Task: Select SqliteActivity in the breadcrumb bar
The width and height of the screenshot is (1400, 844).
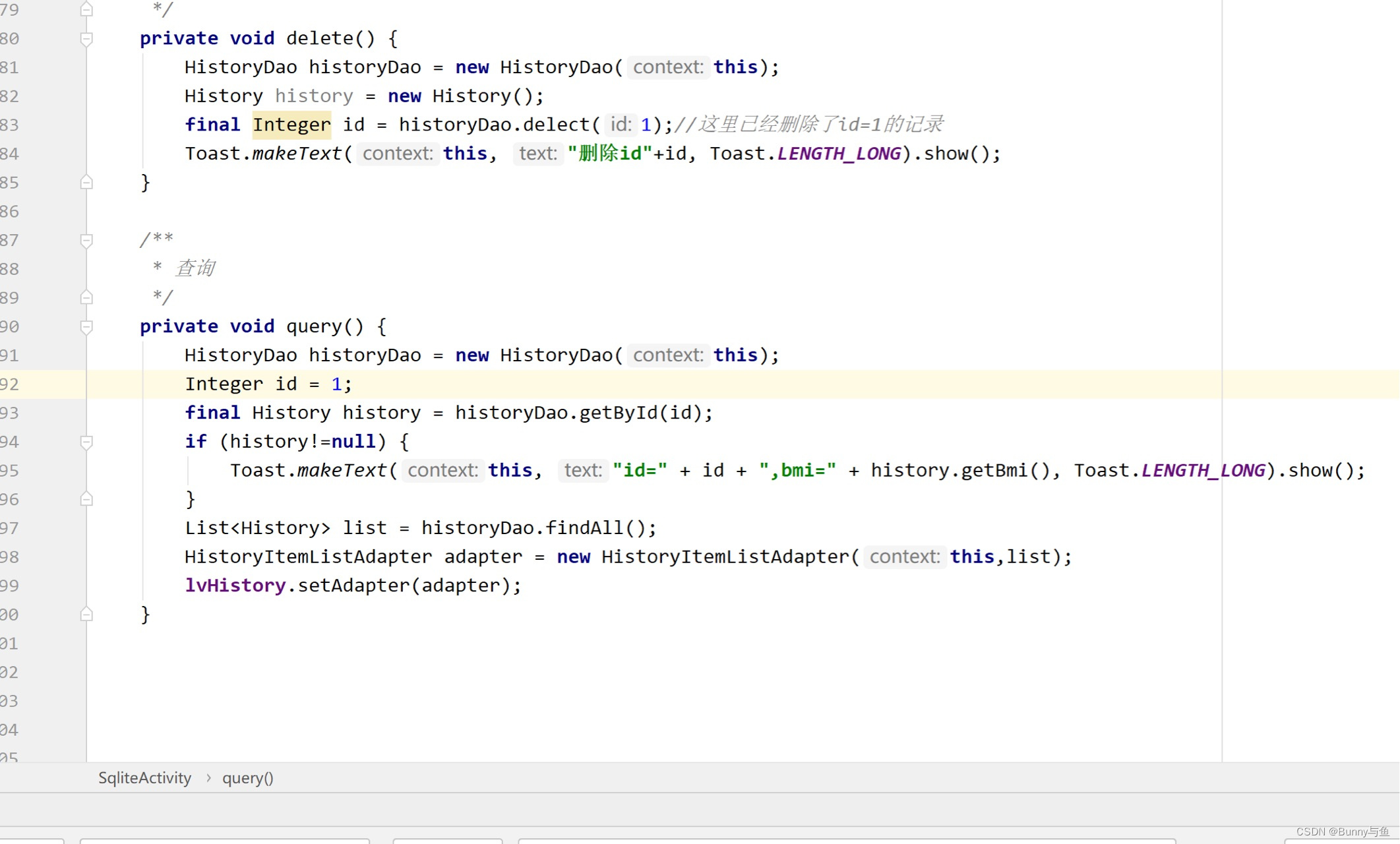Action: pyautogui.click(x=144, y=778)
